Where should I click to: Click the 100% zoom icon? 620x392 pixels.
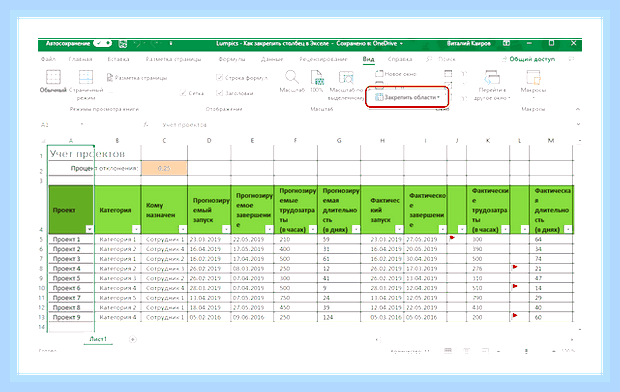coord(317,77)
